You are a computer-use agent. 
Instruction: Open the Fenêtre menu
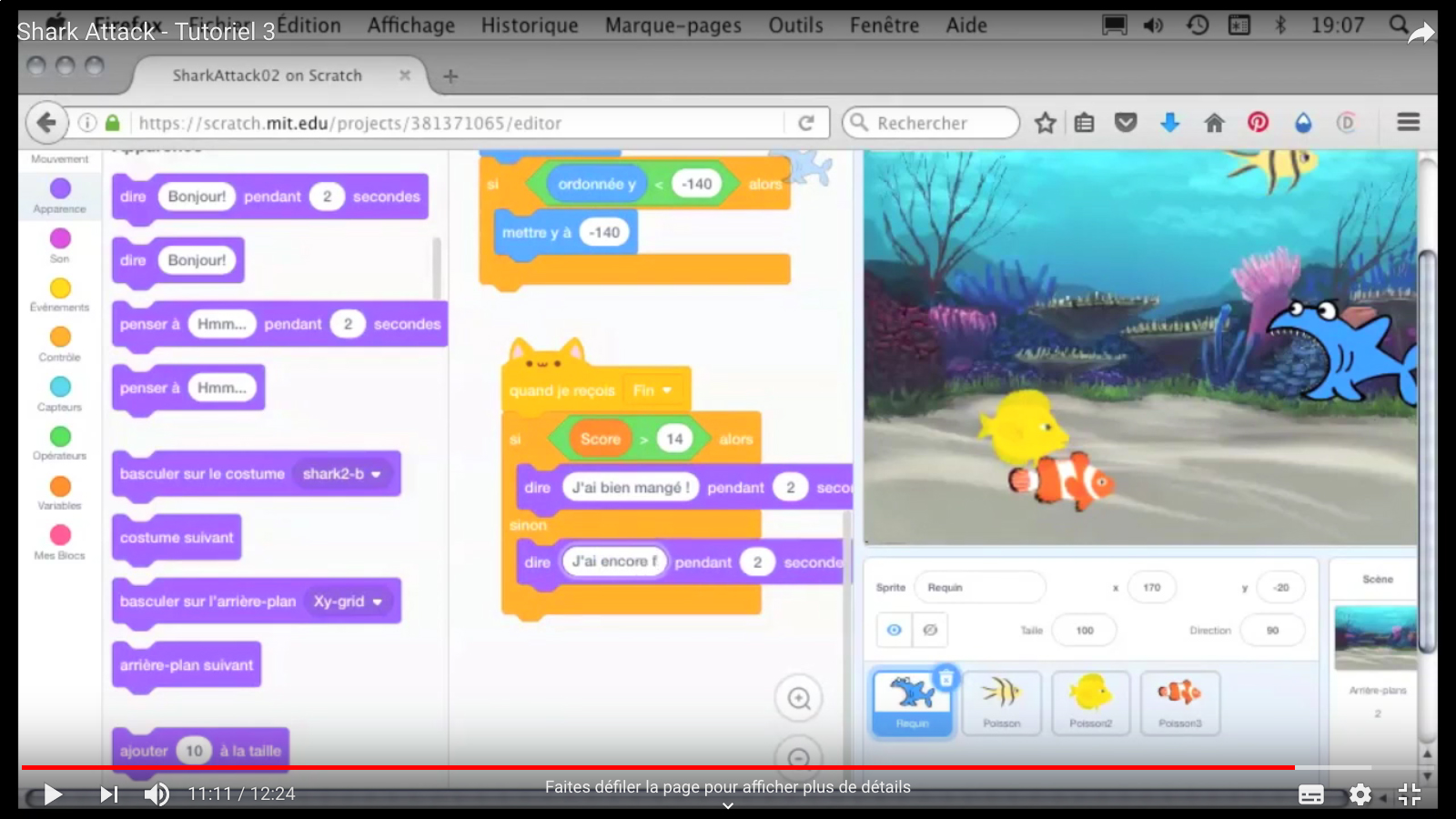coord(885,25)
